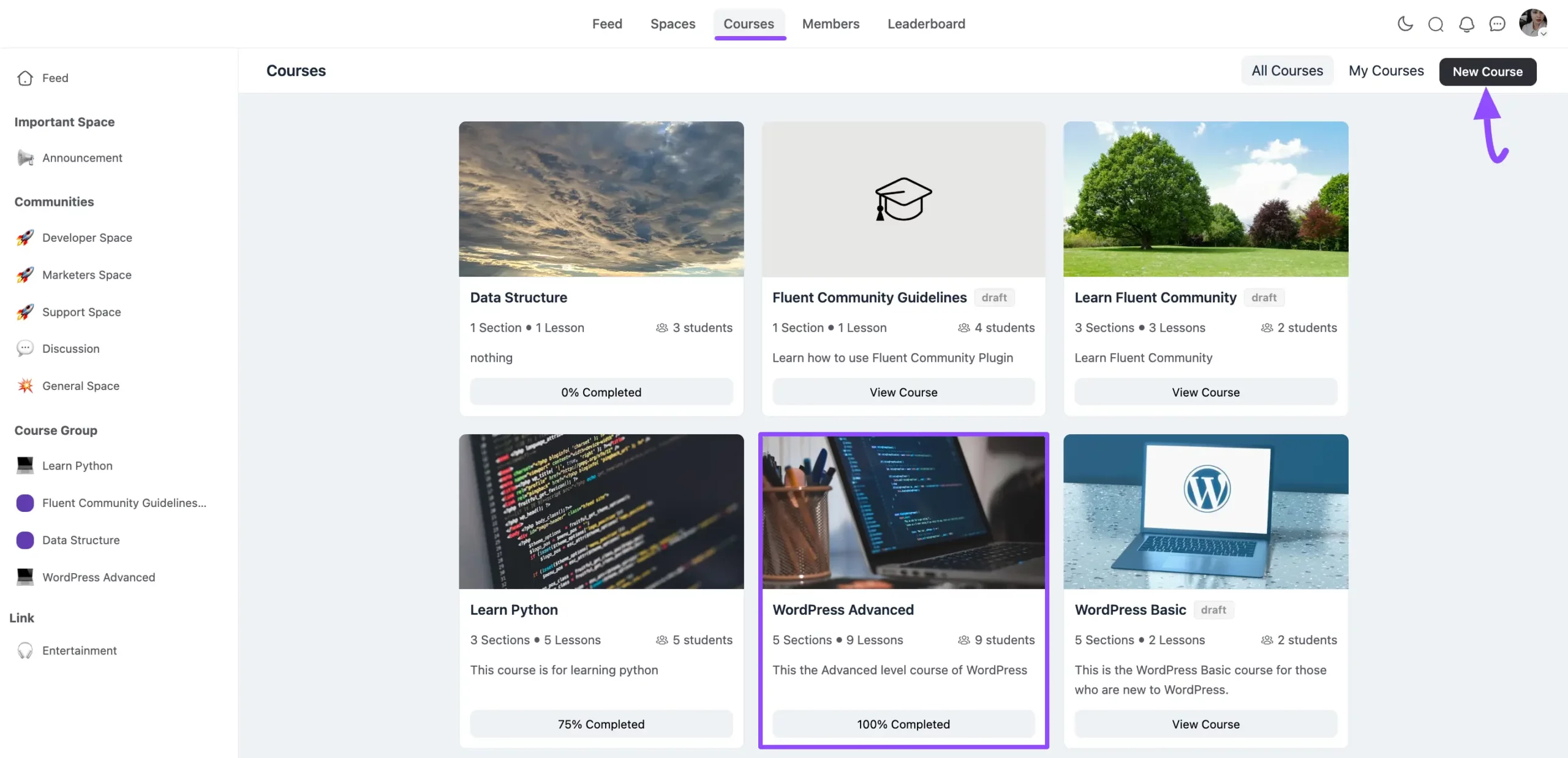This screenshot has height=758, width=1568.
Task: Open the Announcement space link
Action: [x=82, y=158]
